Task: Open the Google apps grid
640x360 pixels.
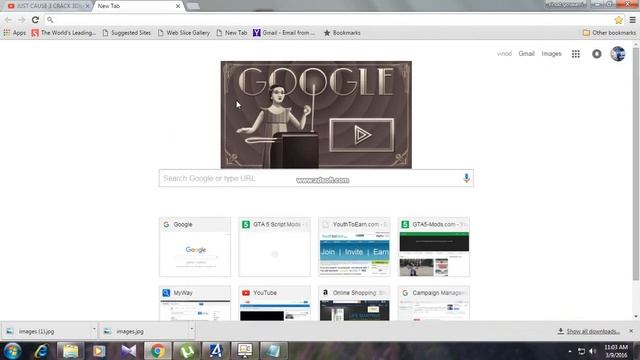Action: [576, 54]
